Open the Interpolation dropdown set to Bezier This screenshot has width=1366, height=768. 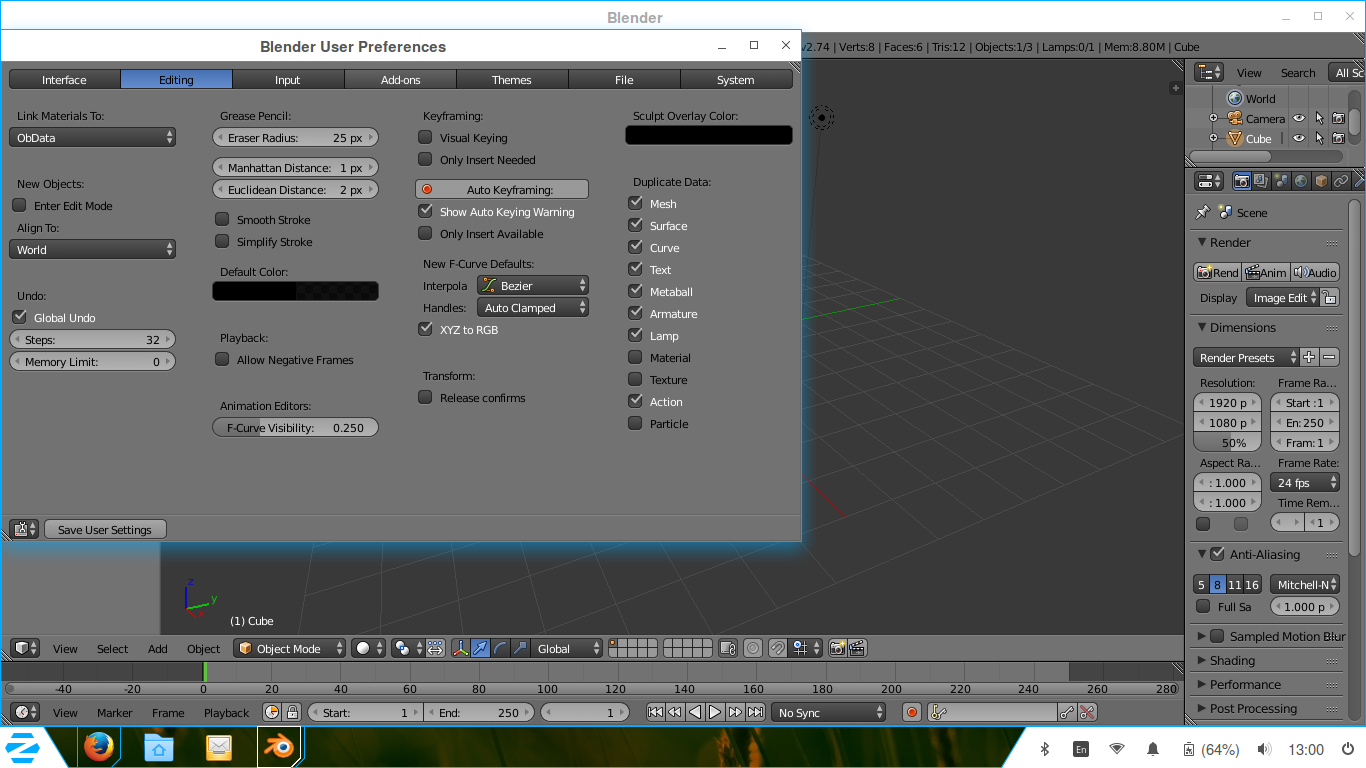point(533,285)
